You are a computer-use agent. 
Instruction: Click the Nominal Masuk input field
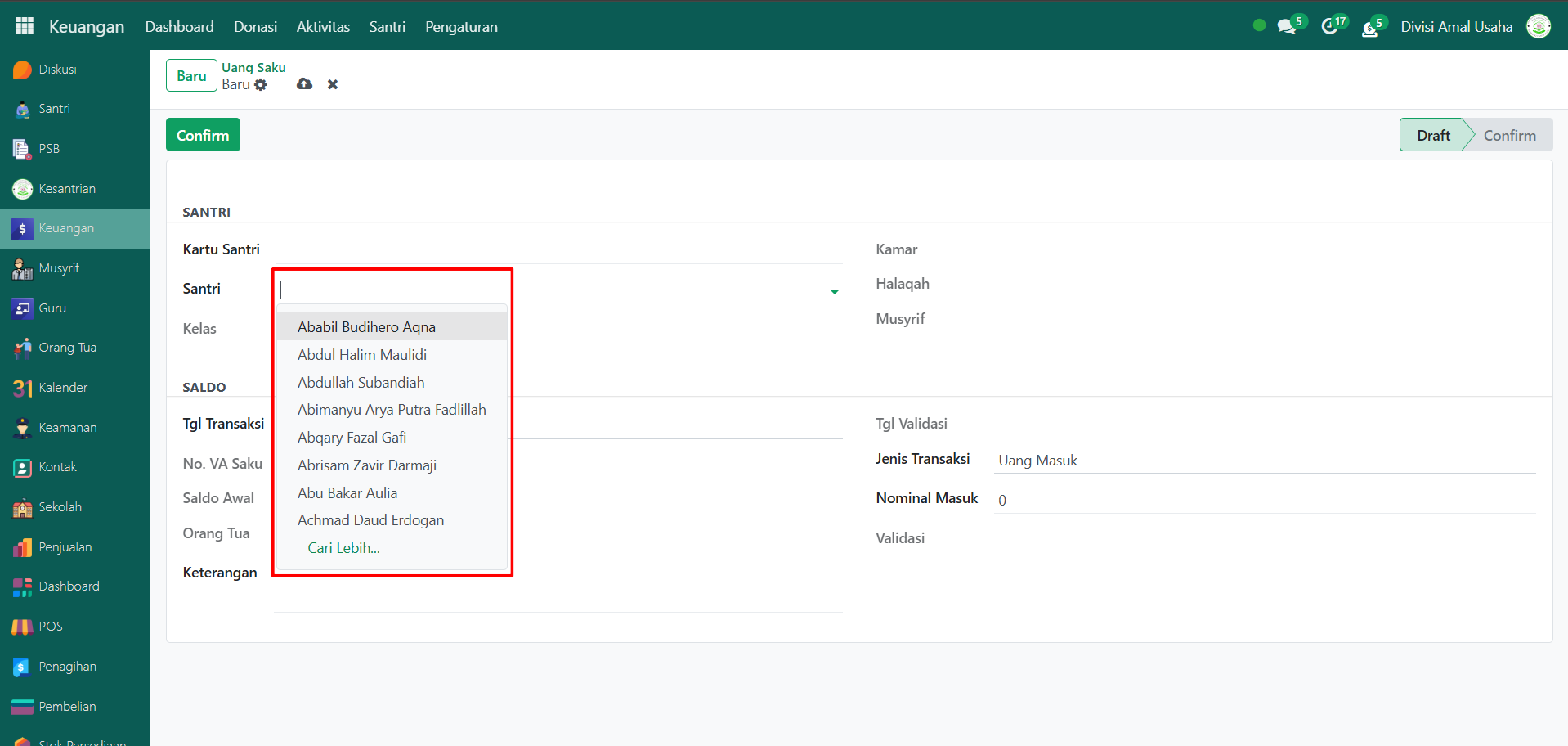[x=1264, y=500]
